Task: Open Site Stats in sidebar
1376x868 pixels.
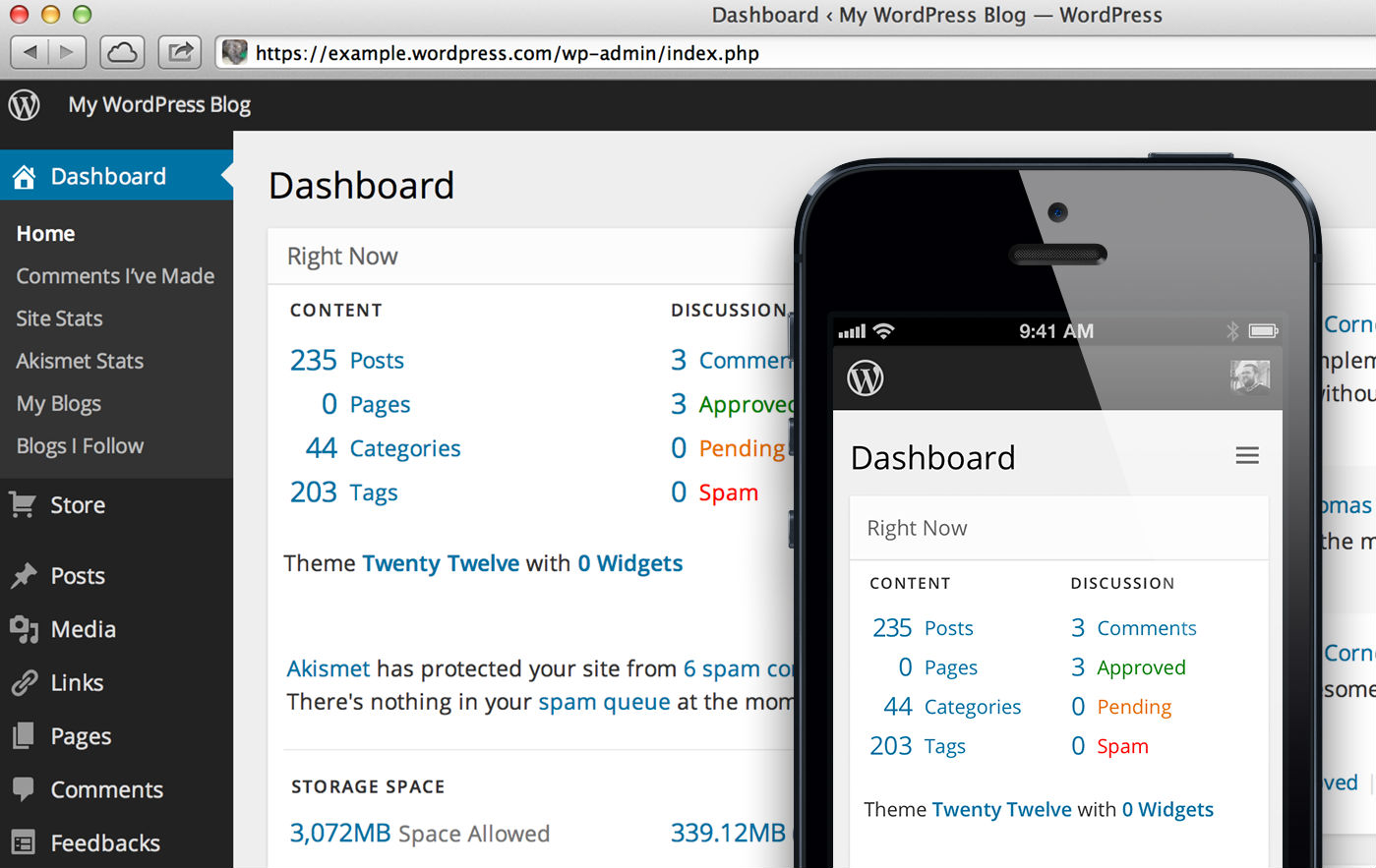Action: 59,318
